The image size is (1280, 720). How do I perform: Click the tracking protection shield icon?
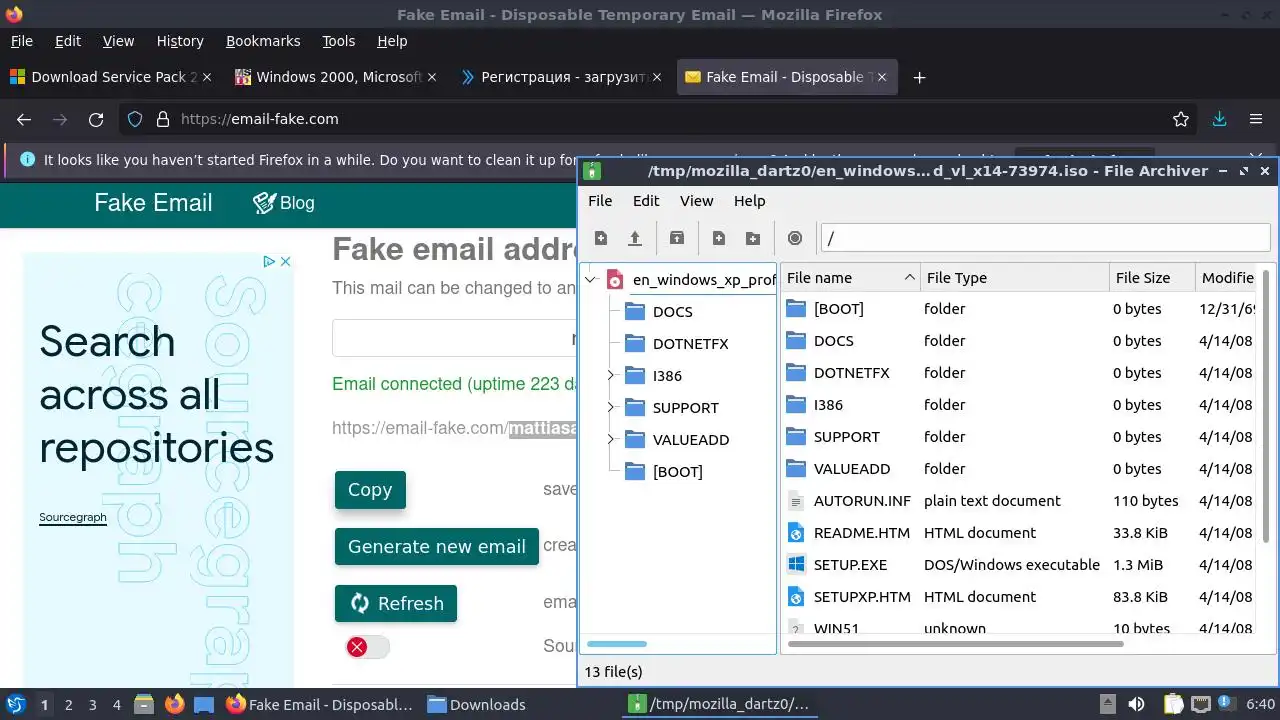[x=135, y=119]
